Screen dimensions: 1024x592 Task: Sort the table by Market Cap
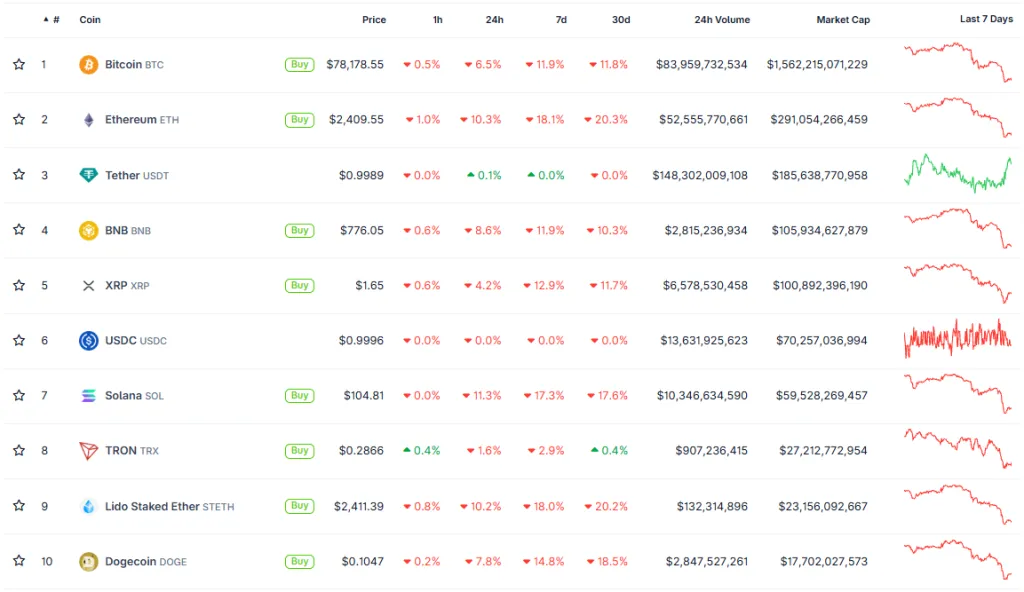842,20
